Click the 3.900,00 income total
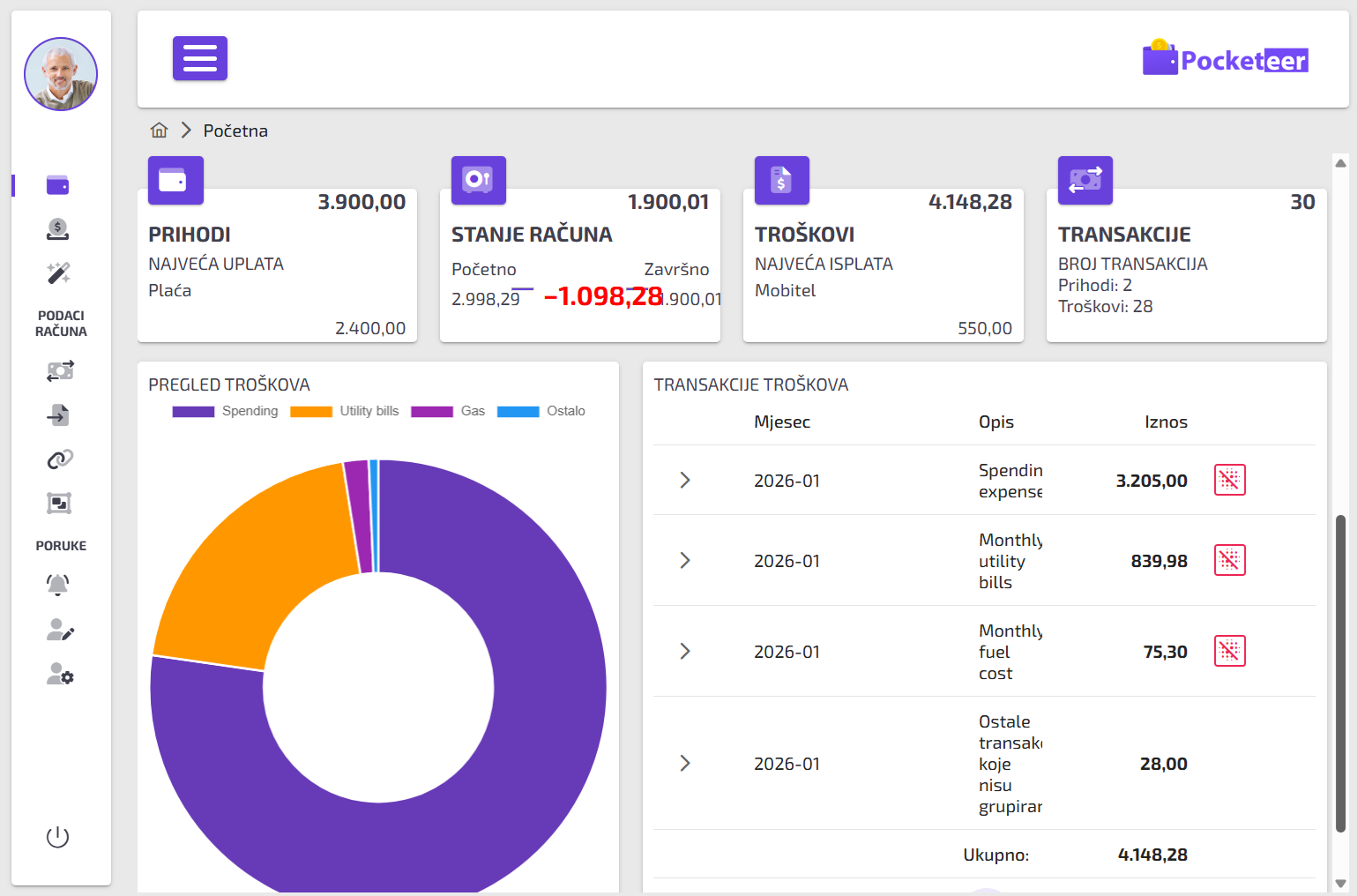The image size is (1357, 896). 362,202
